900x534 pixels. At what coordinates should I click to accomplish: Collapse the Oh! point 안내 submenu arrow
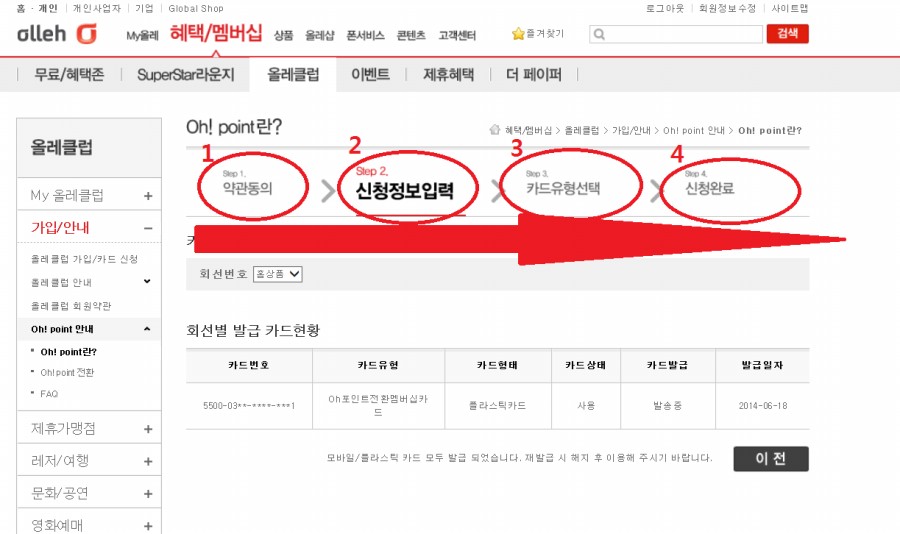pos(147,328)
